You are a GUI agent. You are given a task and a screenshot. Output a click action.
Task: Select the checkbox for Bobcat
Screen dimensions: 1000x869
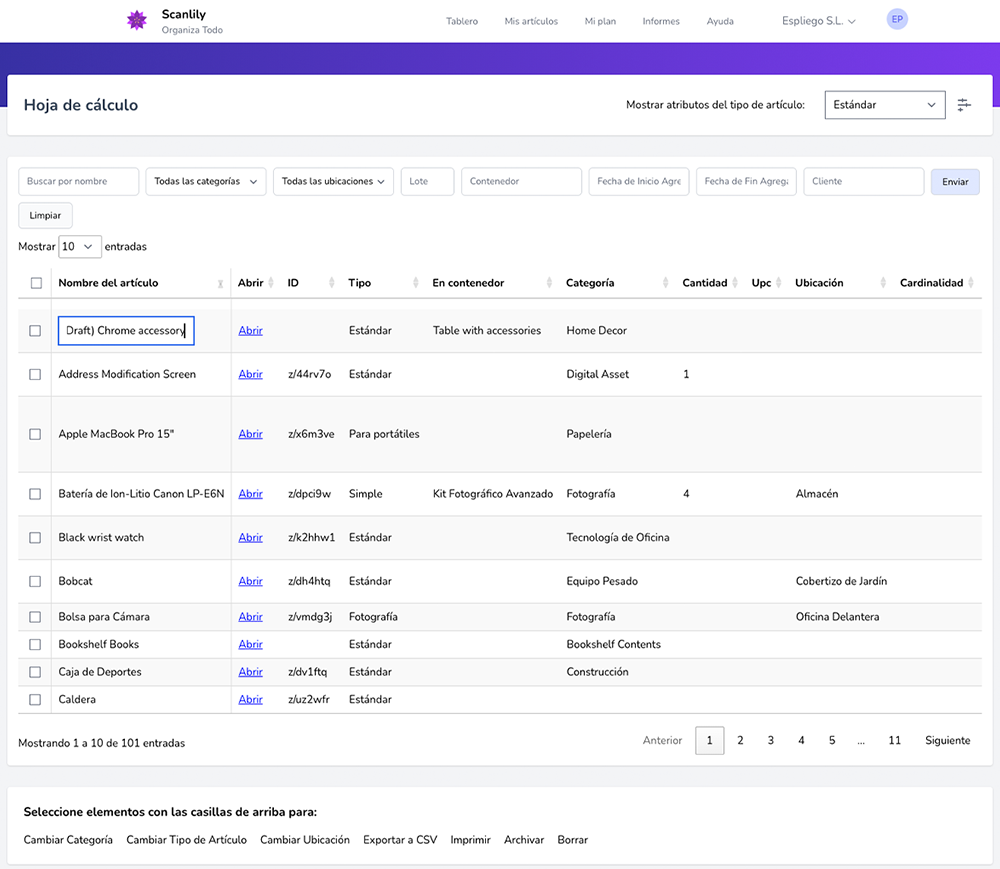pyautogui.click(x=35, y=581)
